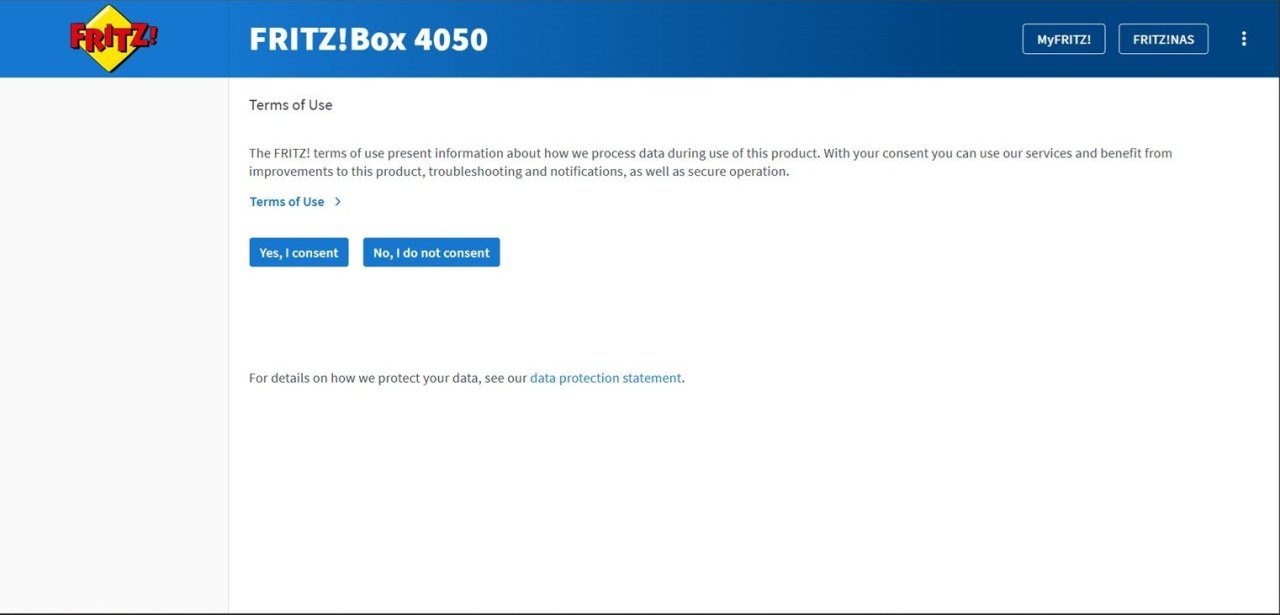Viewport: 1280px width, 615px height.
Task: Click the '4050' model number in header
Action: [x=450, y=39]
